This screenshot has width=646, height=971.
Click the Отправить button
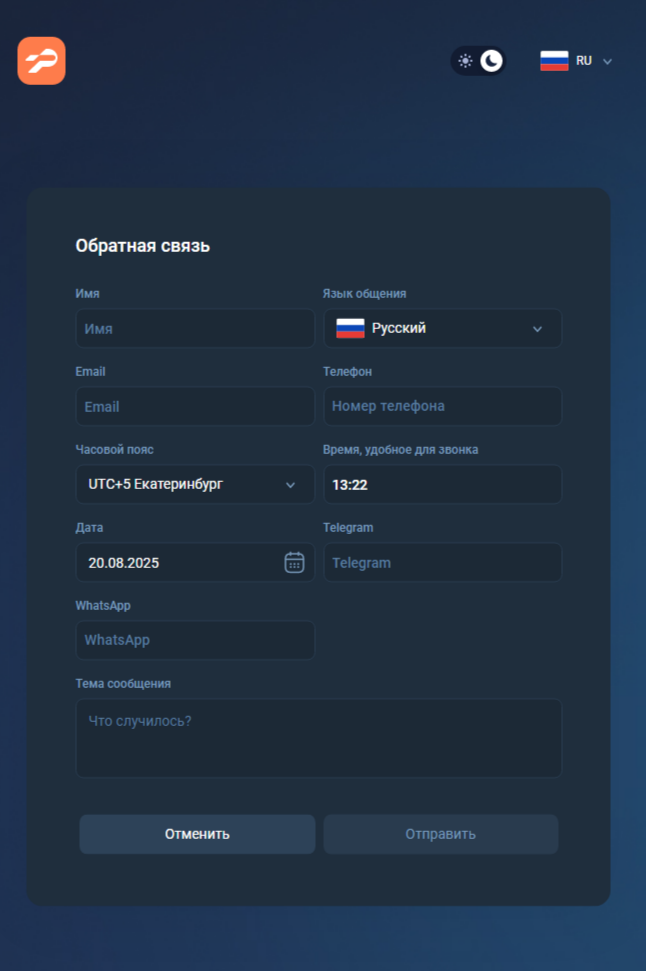pos(440,834)
